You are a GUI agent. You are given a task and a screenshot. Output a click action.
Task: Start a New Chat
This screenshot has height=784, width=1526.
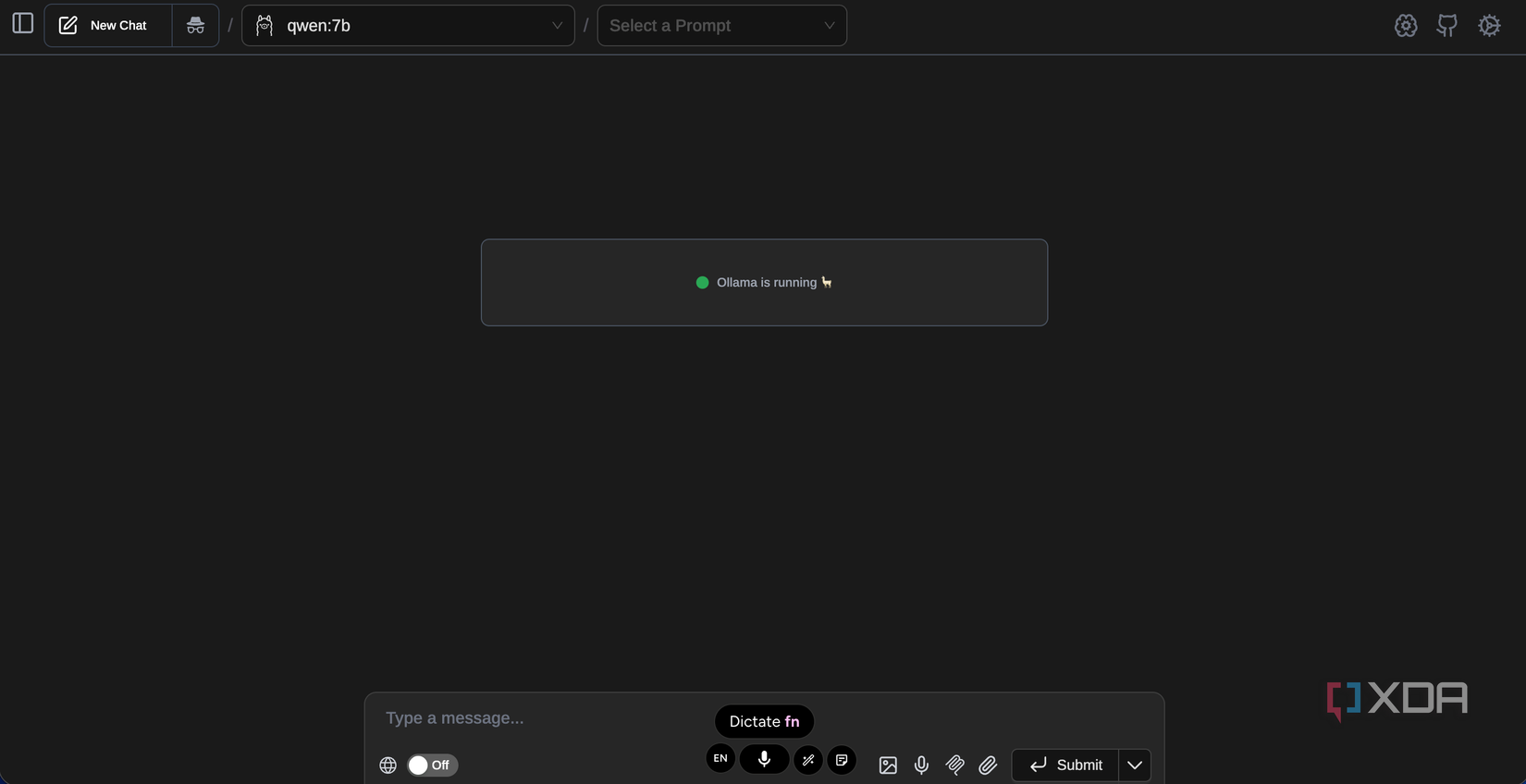(108, 26)
